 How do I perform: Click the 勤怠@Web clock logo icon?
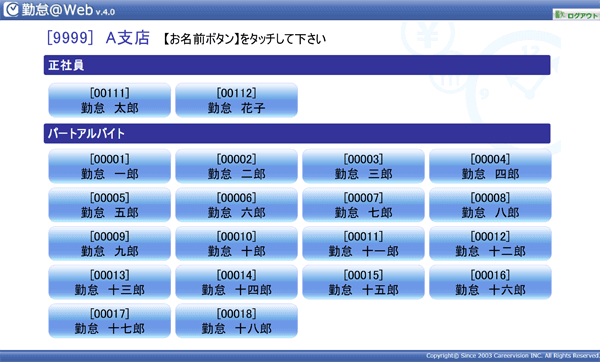pyautogui.click(x=11, y=9)
